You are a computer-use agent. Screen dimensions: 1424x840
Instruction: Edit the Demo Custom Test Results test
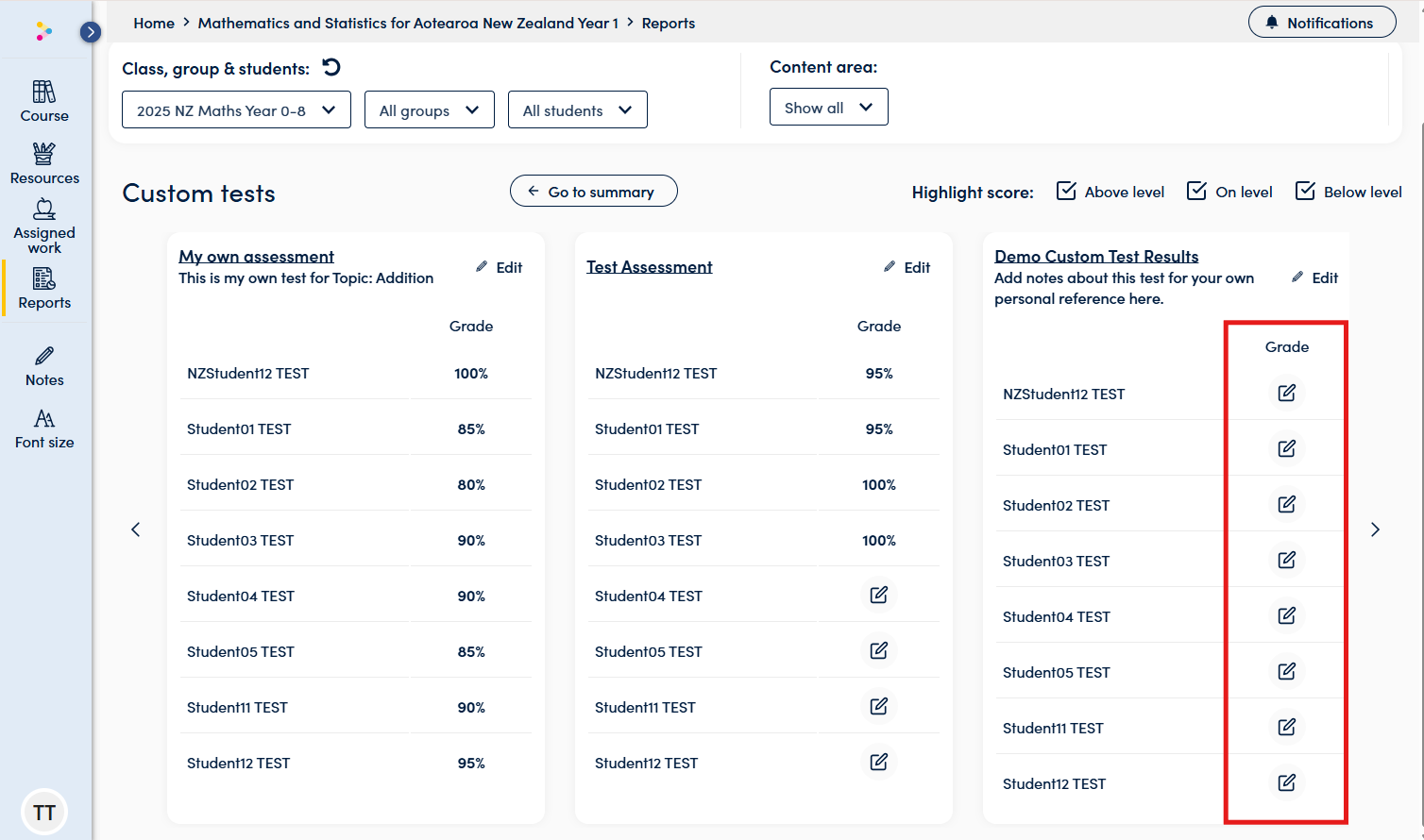tap(1314, 277)
